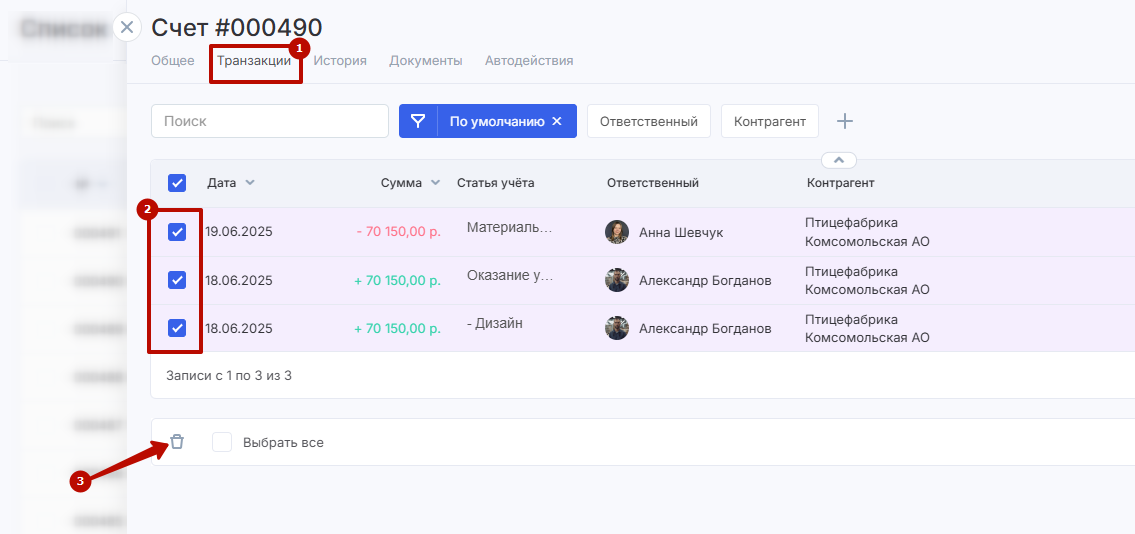Click the Ответственный filter button
The height and width of the screenshot is (534, 1135).
point(648,121)
